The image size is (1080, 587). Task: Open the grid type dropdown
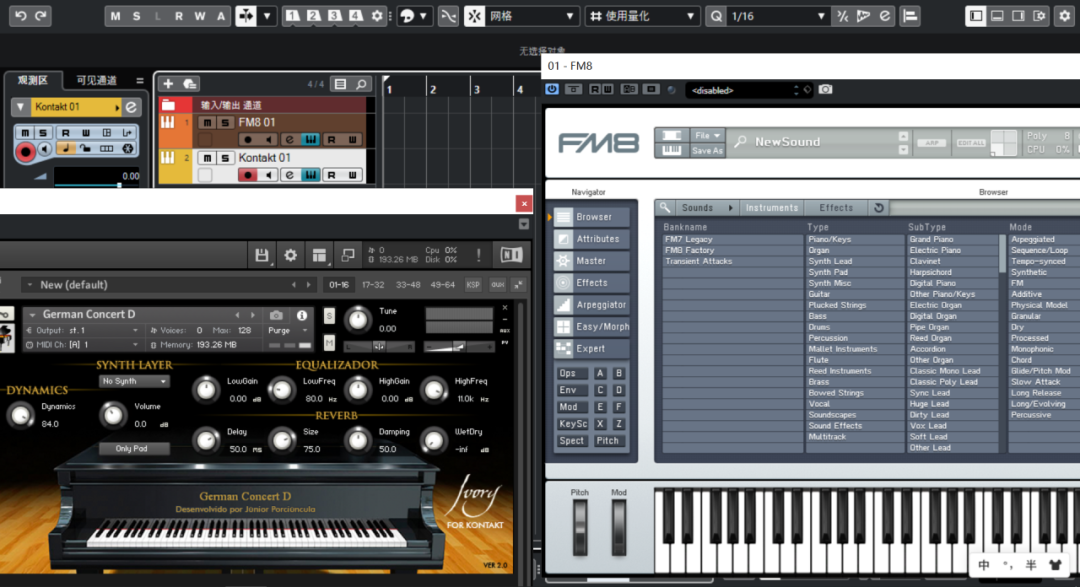(x=532, y=16)
